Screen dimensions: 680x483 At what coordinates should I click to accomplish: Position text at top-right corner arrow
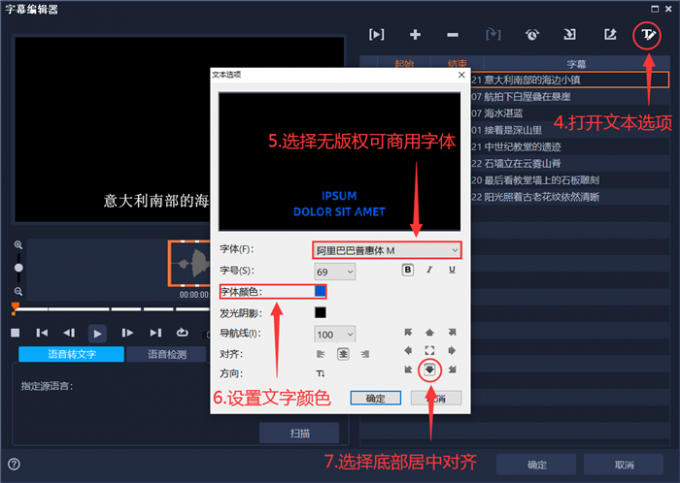[452, 332]
